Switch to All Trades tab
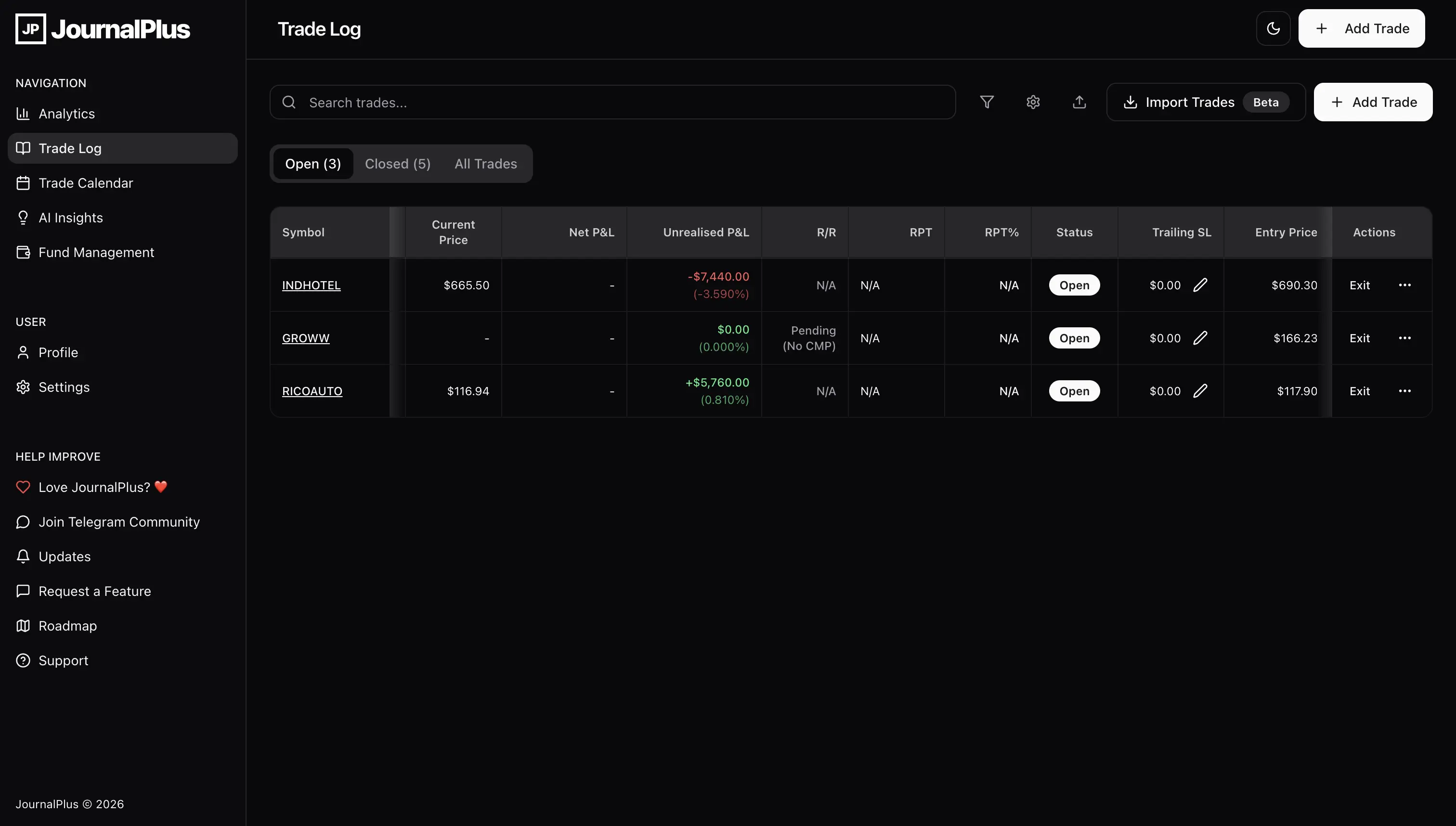The image size is (1456, 826). click(x=486, y=164)
